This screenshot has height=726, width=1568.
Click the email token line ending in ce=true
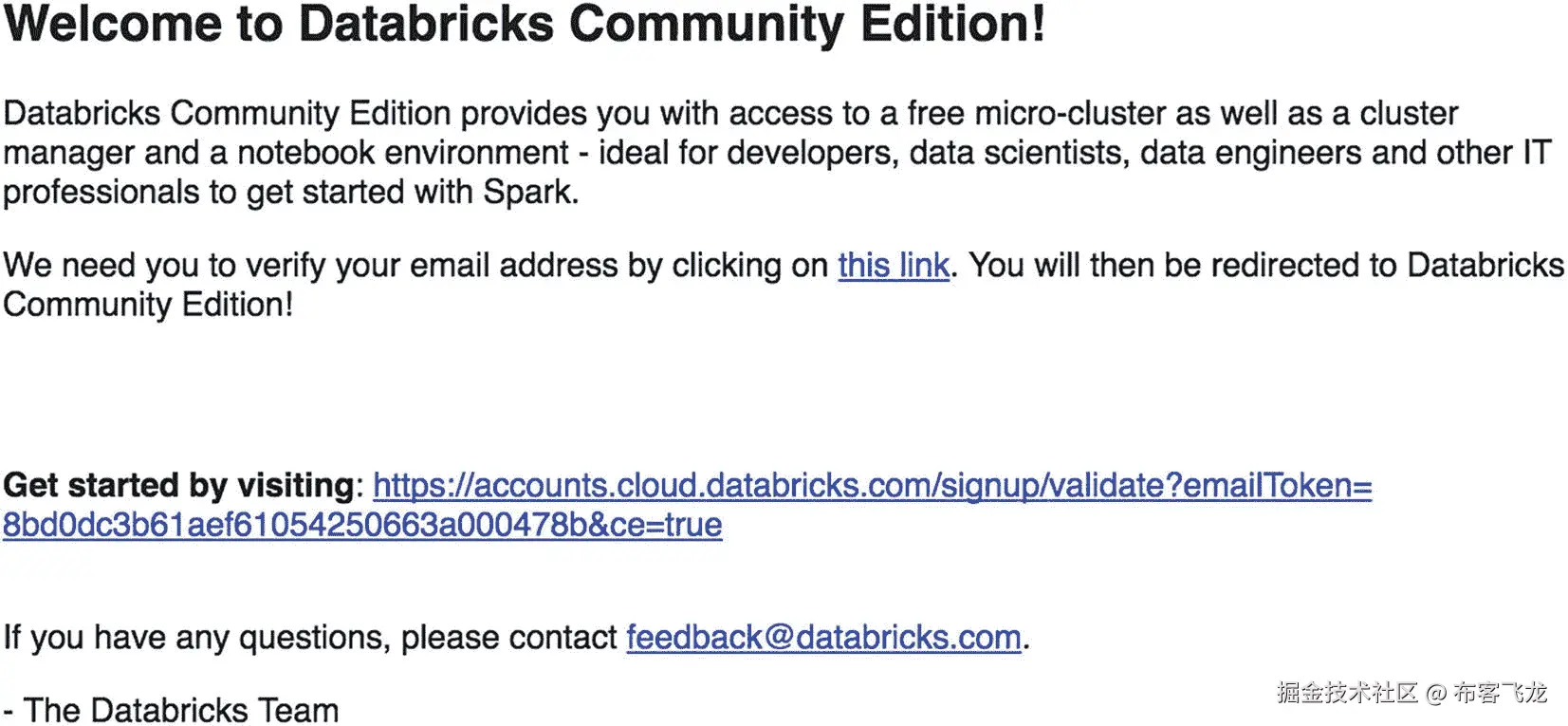pyautogui.click(x=362, y=525)
